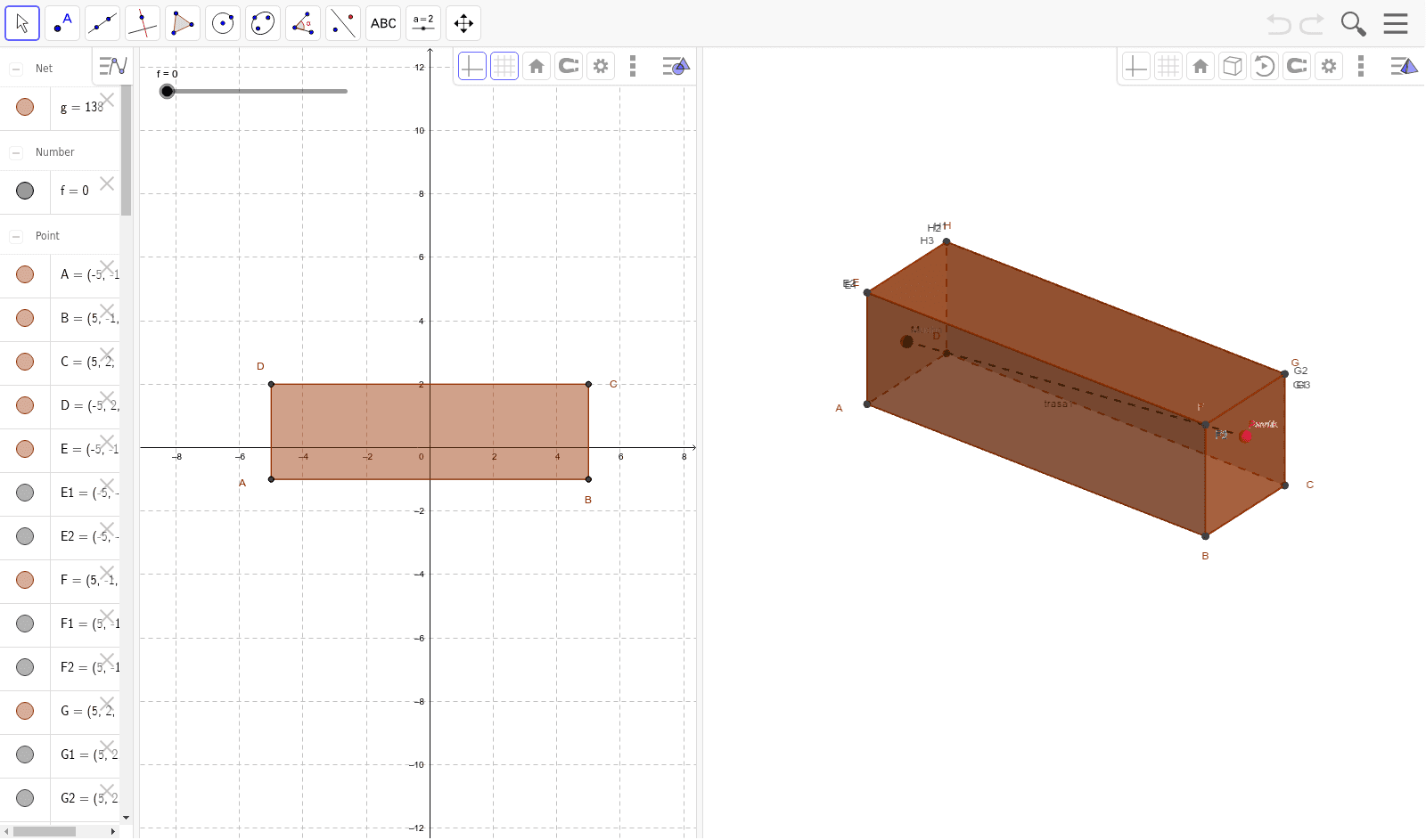The height and width of the screenshot is (840, 1426).
Task: Toggle visibility of point E1
Action: click(25, 493)
